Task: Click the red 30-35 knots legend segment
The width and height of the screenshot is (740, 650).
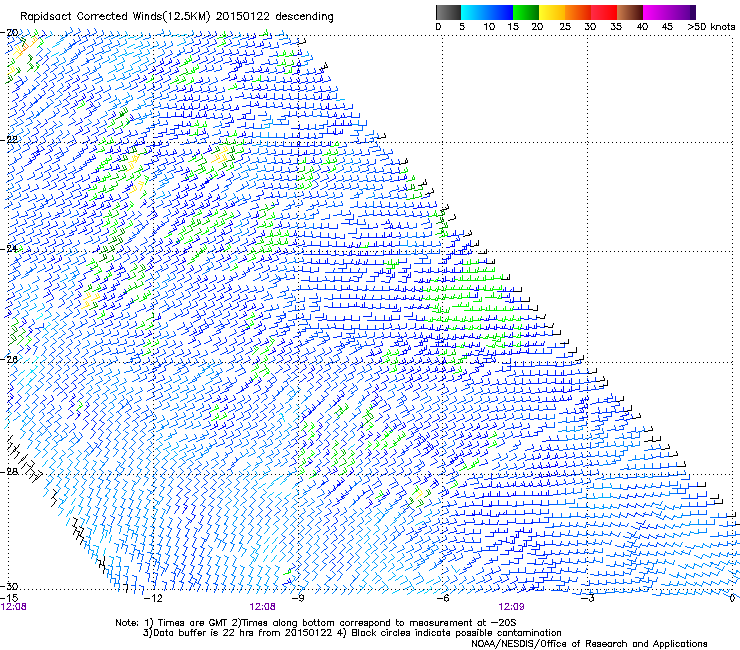Action: tap(604, 12)
